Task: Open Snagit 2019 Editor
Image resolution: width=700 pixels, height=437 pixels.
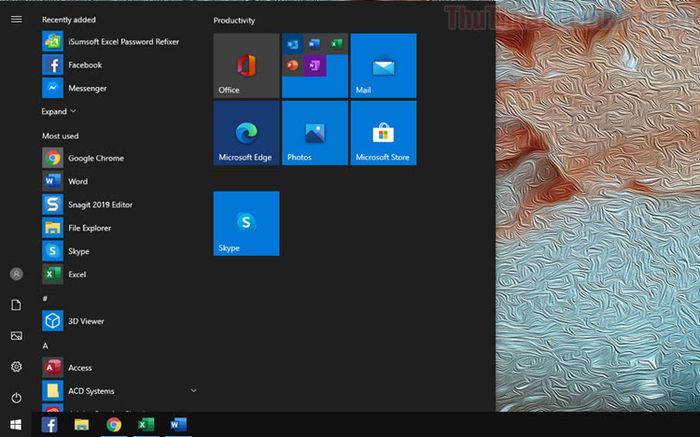Action: click(x=119, y=204)
